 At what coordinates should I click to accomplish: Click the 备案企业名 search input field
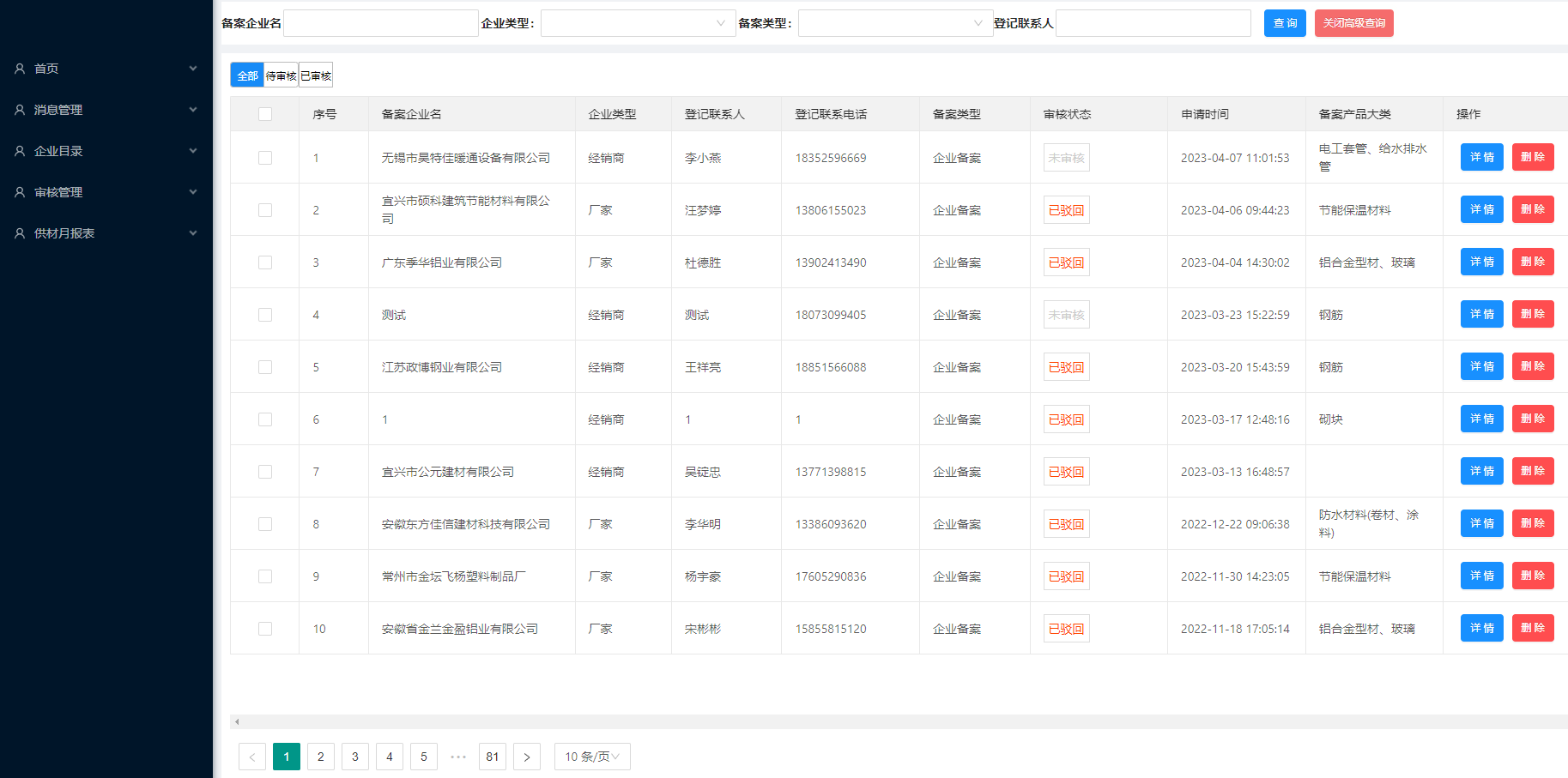coord(380,23)
